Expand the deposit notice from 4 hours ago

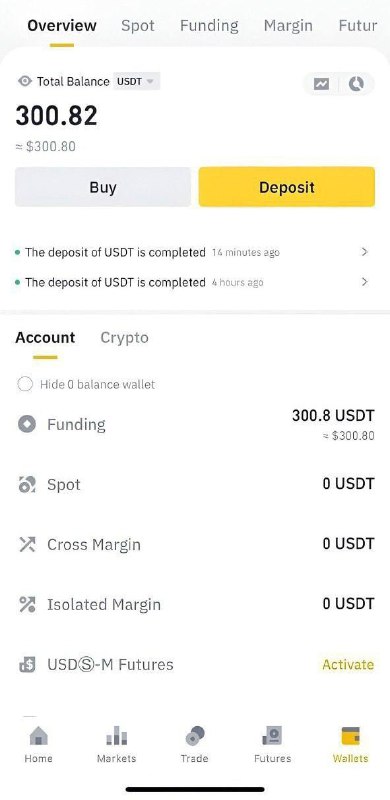[192, 282]
